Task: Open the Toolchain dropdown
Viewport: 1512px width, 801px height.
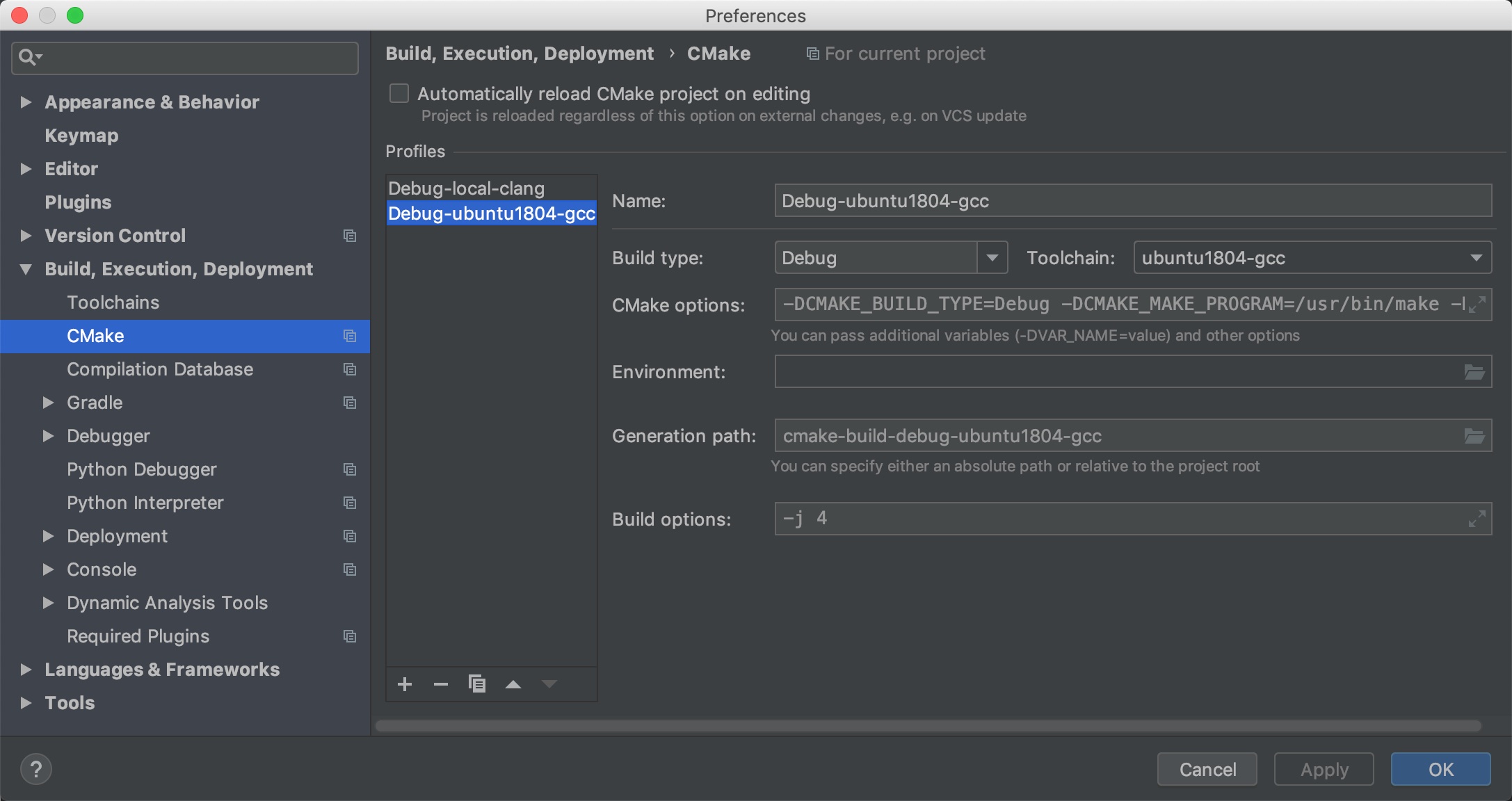Action: pos(1475,258)
